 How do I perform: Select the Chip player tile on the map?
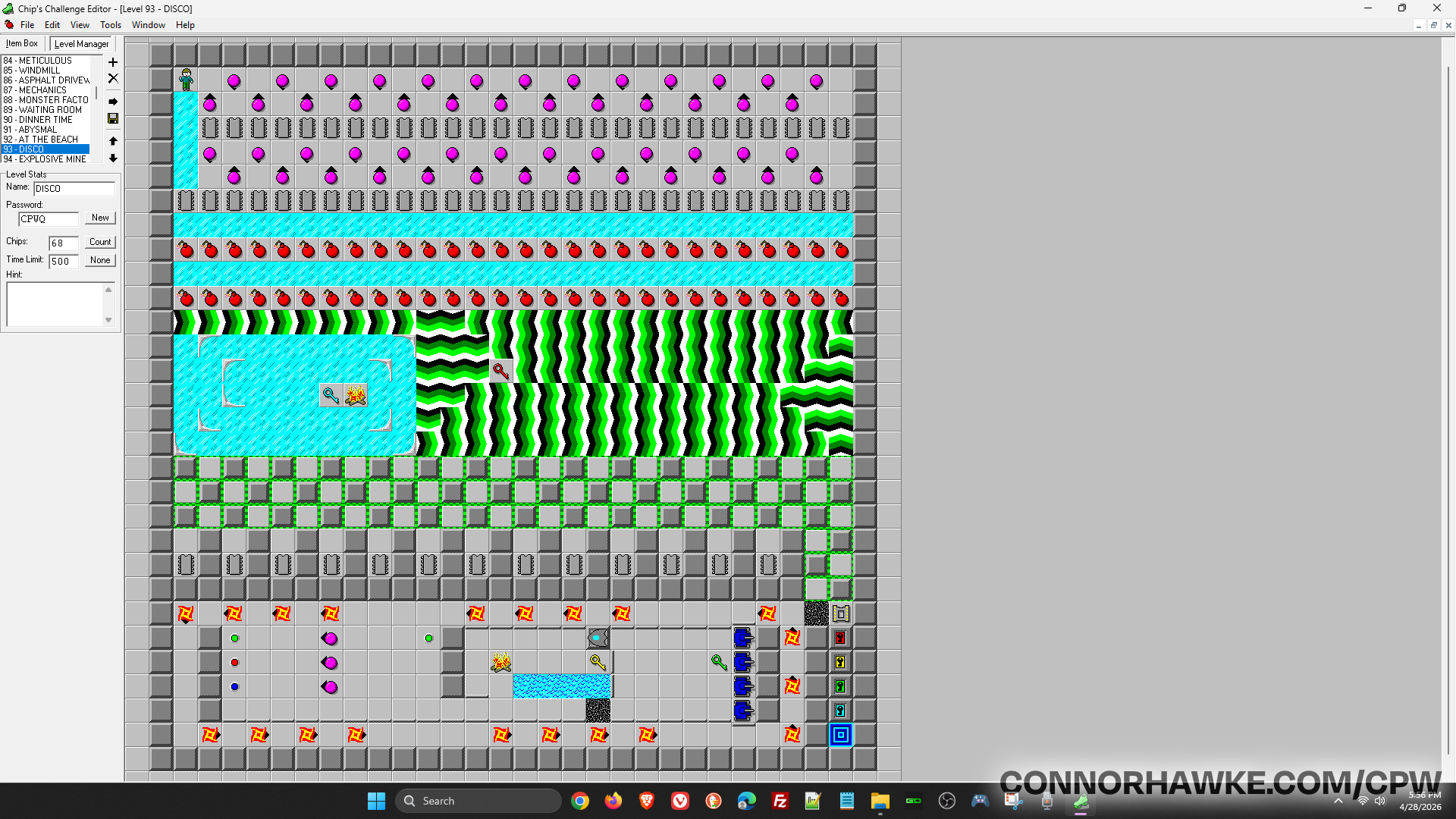(186, 80)
